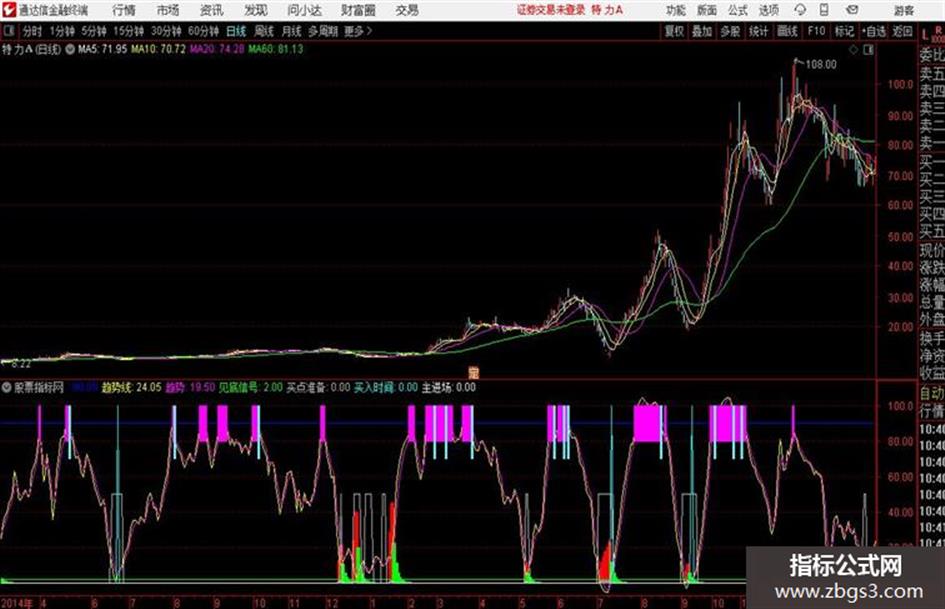The image size is (945, 609).
Task: Open the 问小达 menu
Action: pyautogui.click(x=304, y=10)
